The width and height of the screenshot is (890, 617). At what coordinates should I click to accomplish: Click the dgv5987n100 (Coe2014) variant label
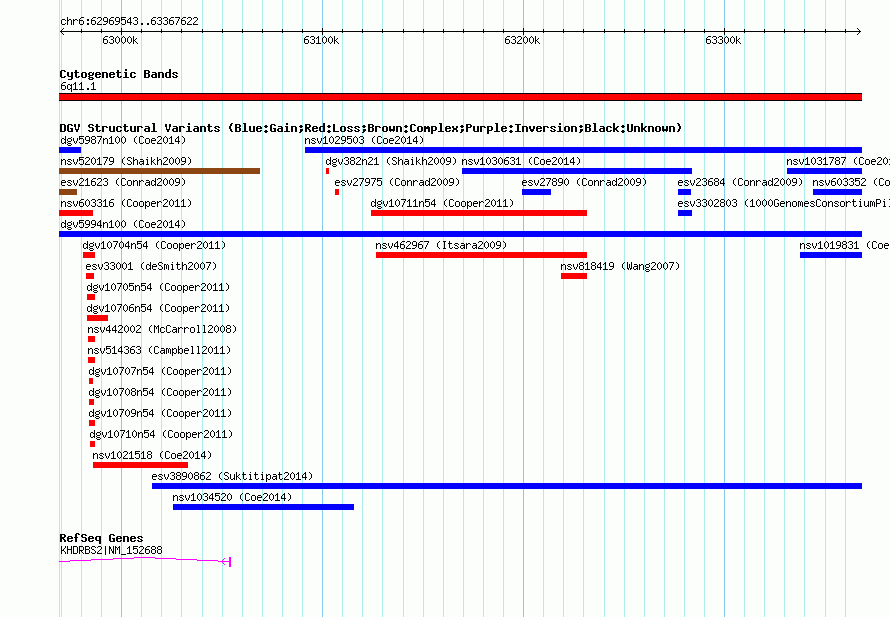[123, 140]
